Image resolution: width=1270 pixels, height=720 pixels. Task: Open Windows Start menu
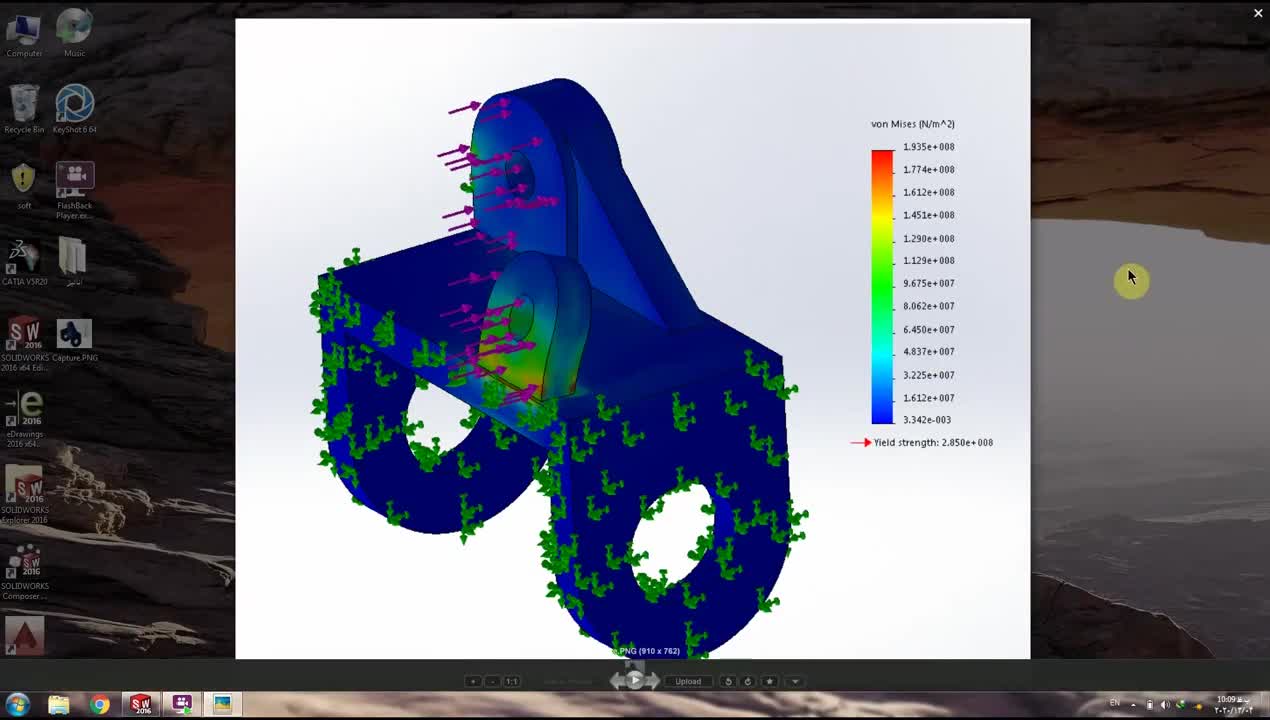click(18, 705)
